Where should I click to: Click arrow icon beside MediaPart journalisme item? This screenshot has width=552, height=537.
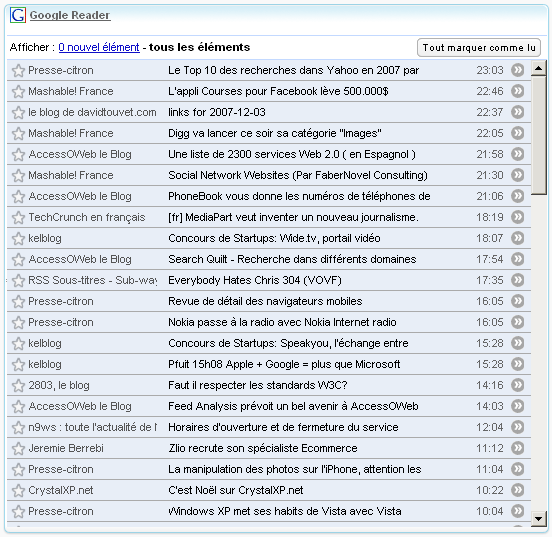coord(518,217)
